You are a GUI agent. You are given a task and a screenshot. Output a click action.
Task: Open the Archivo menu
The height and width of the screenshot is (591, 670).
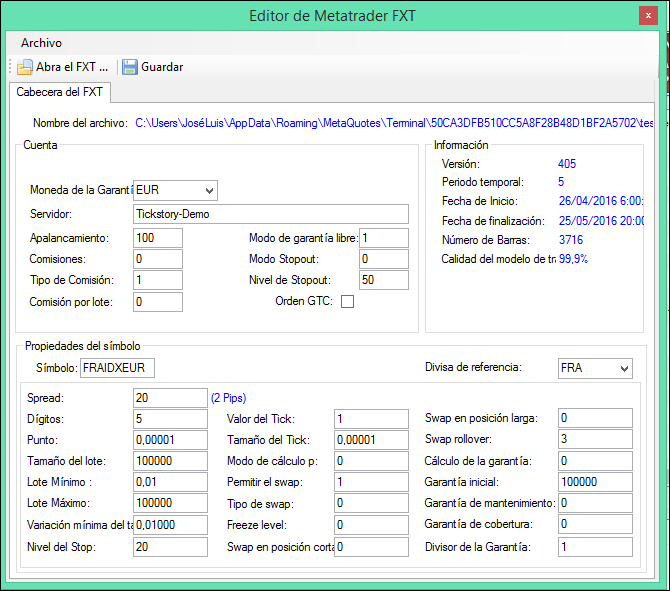[41, 43]
